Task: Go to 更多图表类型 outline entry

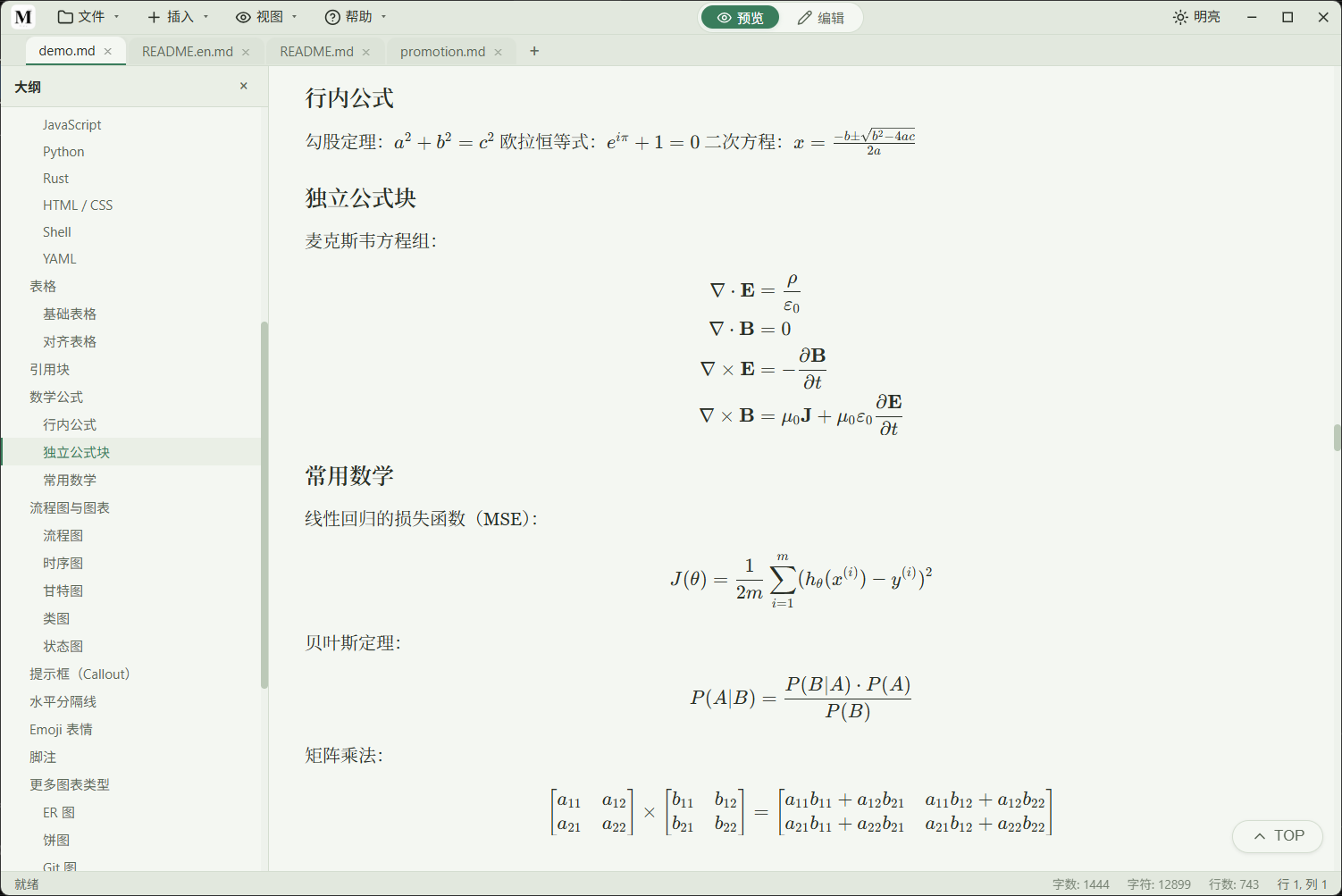Action: pos(70,784)
